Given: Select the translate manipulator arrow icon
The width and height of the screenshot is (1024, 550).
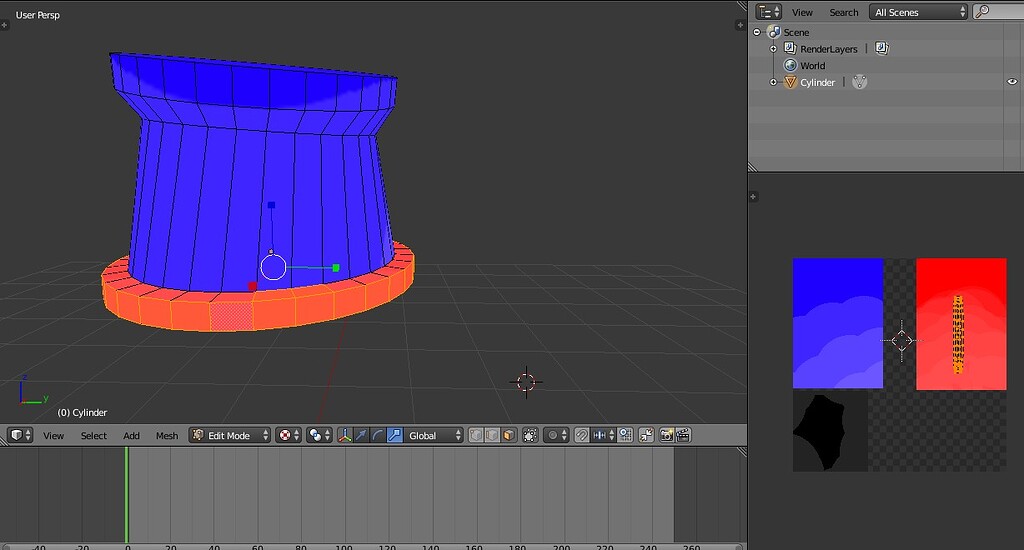Looking at the screenshot, I should click(361, 435).
